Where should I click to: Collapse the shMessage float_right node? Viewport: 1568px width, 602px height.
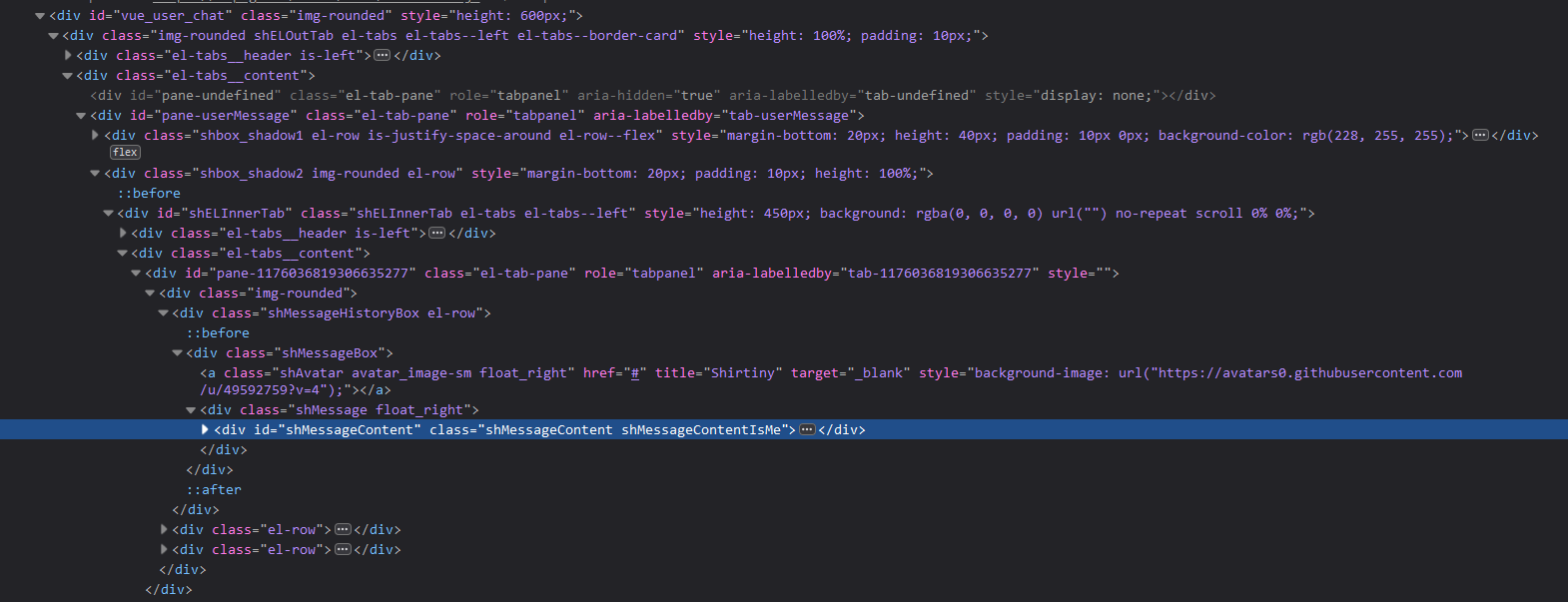pyautogui.click(x=192, y=410)
